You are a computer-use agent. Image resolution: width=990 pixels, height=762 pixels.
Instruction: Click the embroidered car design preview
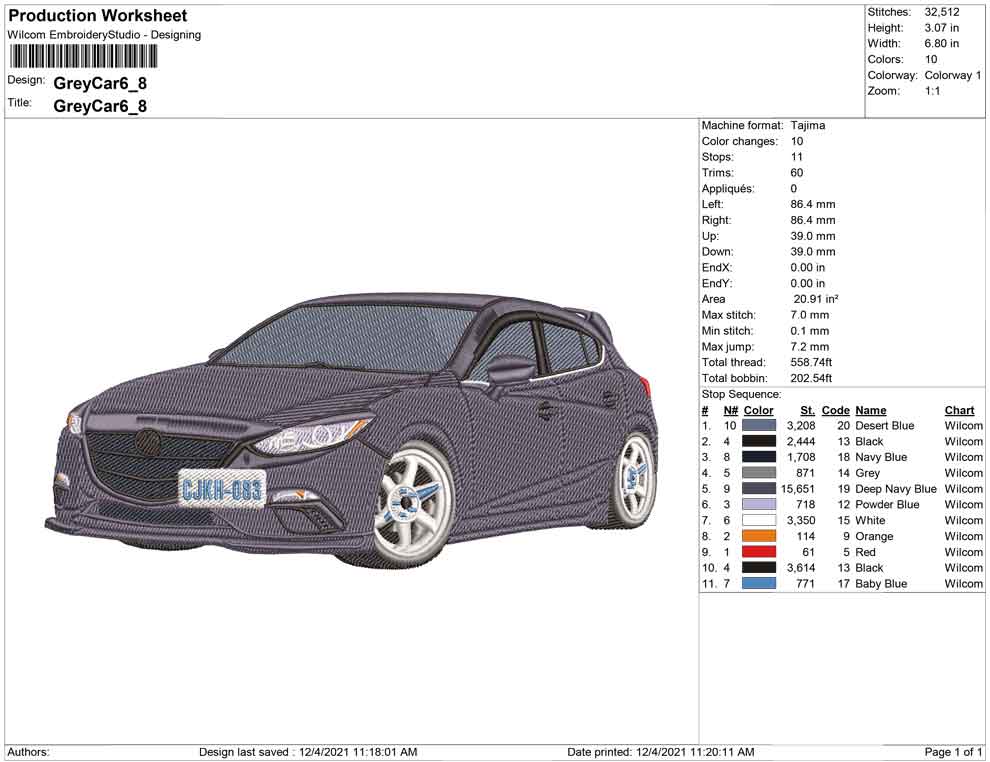(x=351, y=429)
